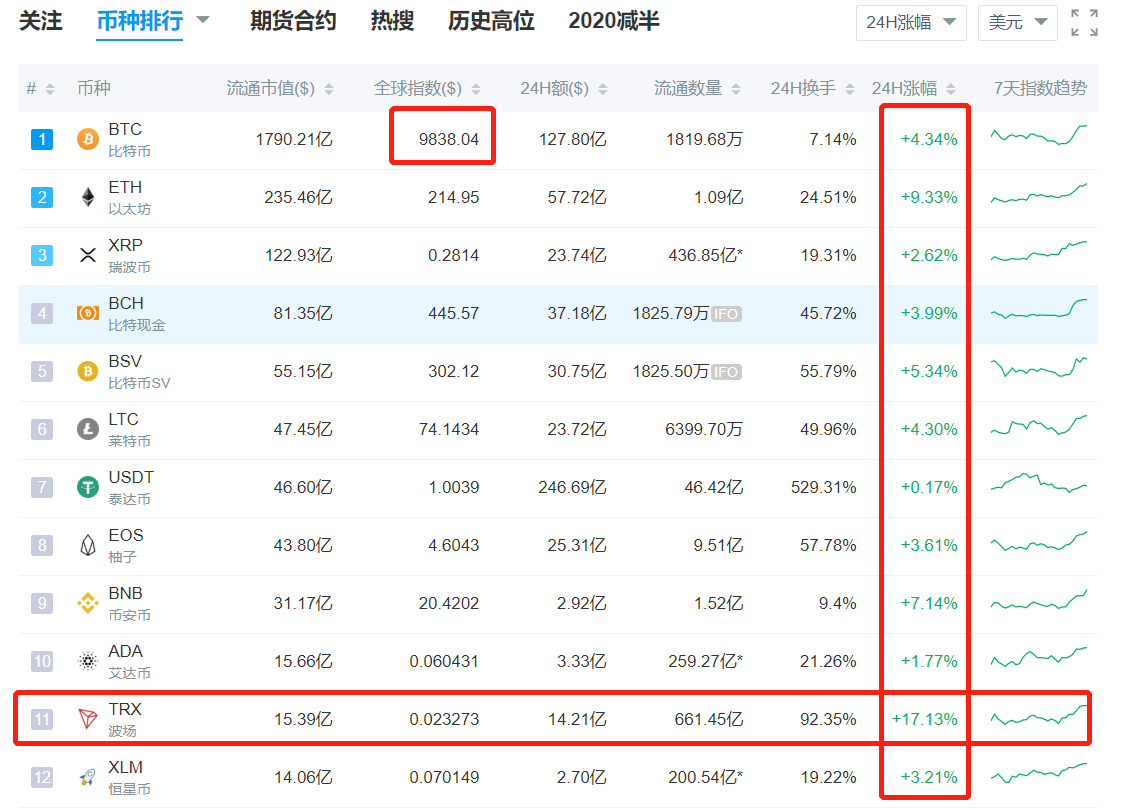Open the 美元 currency dropdown
Image resolution: width=1125 pixels, height=810 pixels.
click(1017, 23)
